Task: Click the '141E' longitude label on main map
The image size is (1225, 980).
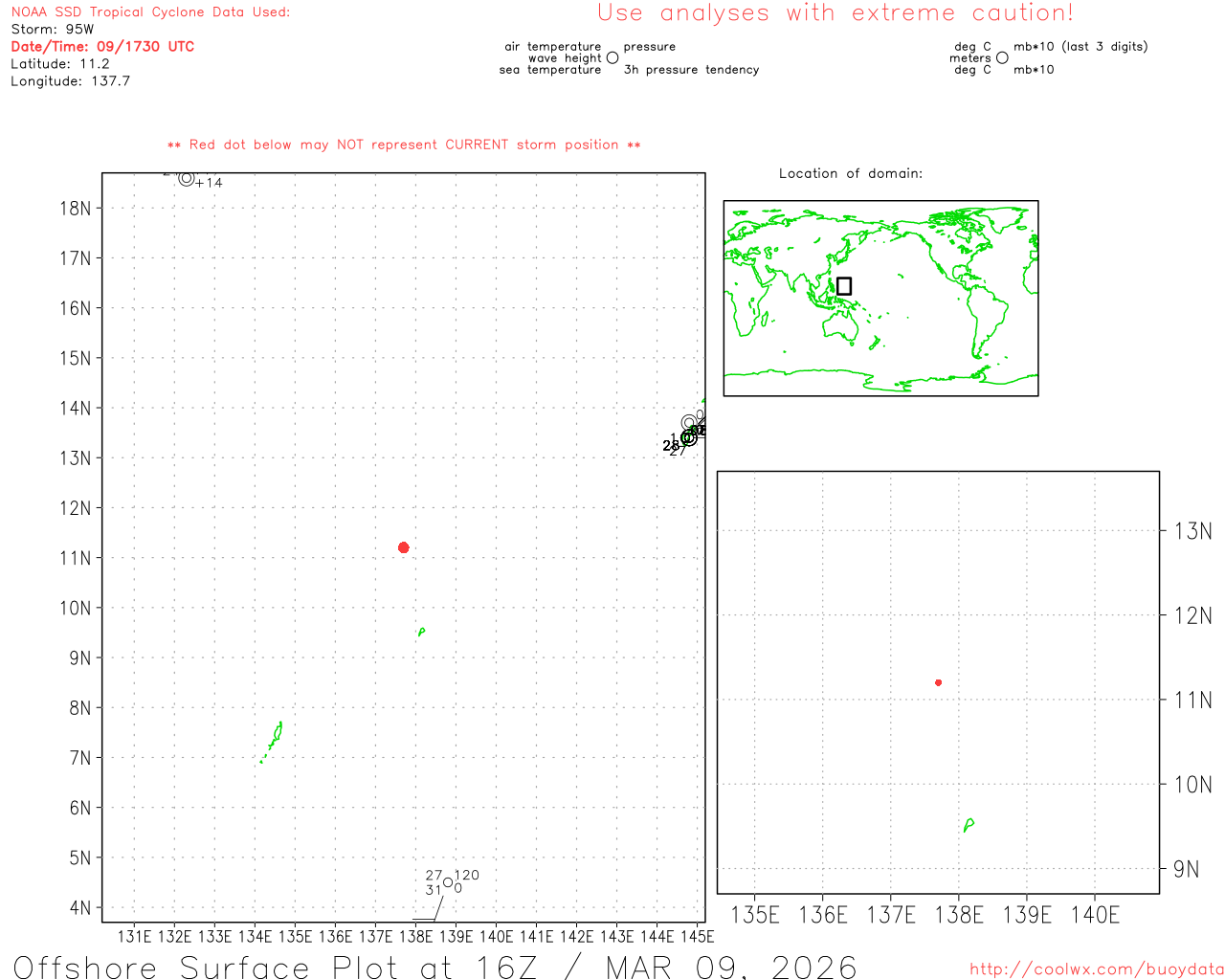Action: 537,936
